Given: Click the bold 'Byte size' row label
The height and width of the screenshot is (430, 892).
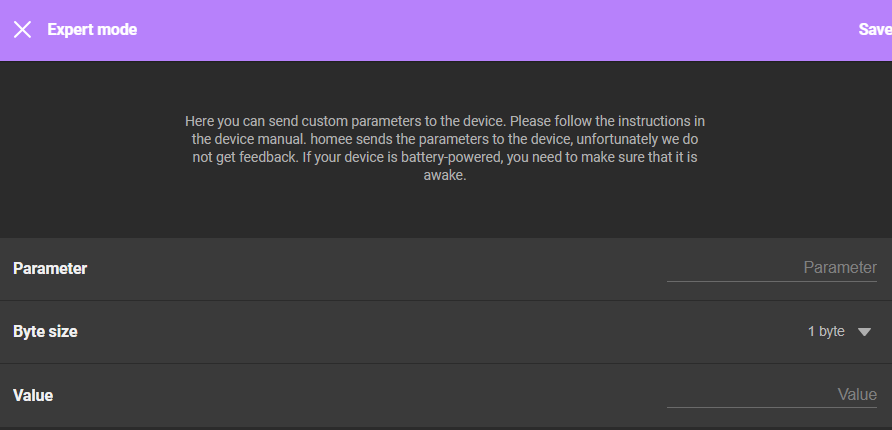Looking at the screenshot, I should tap(46, 332).
